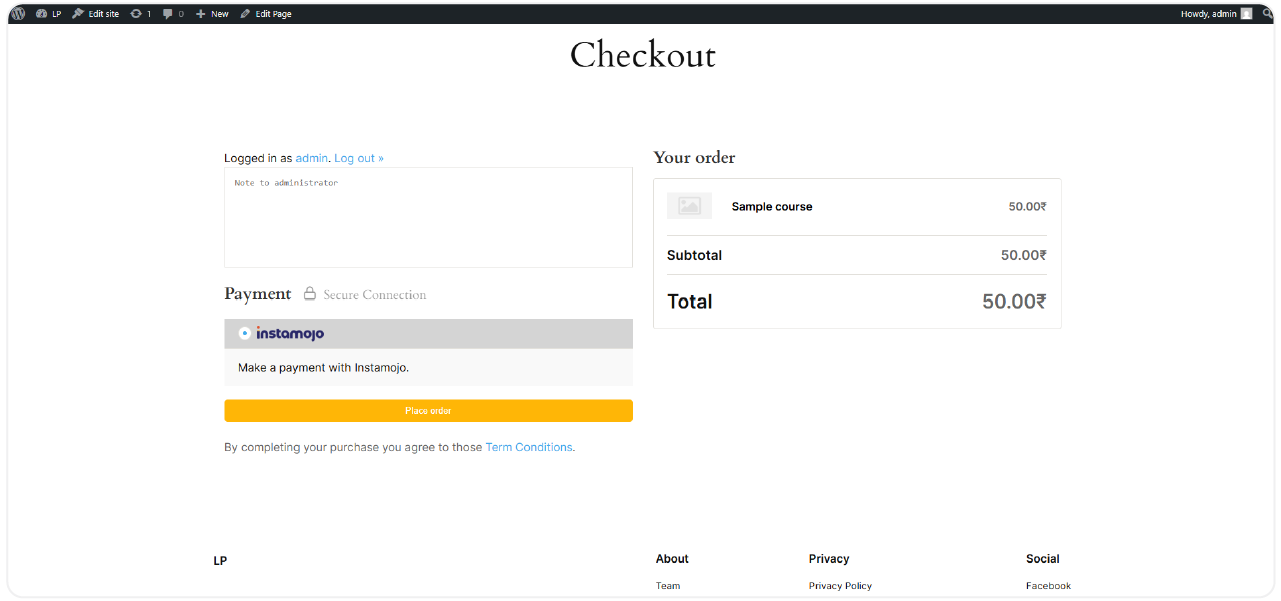Click the search magnifier in admin bar
The image size is (1281, 601).
point(1267,14)
